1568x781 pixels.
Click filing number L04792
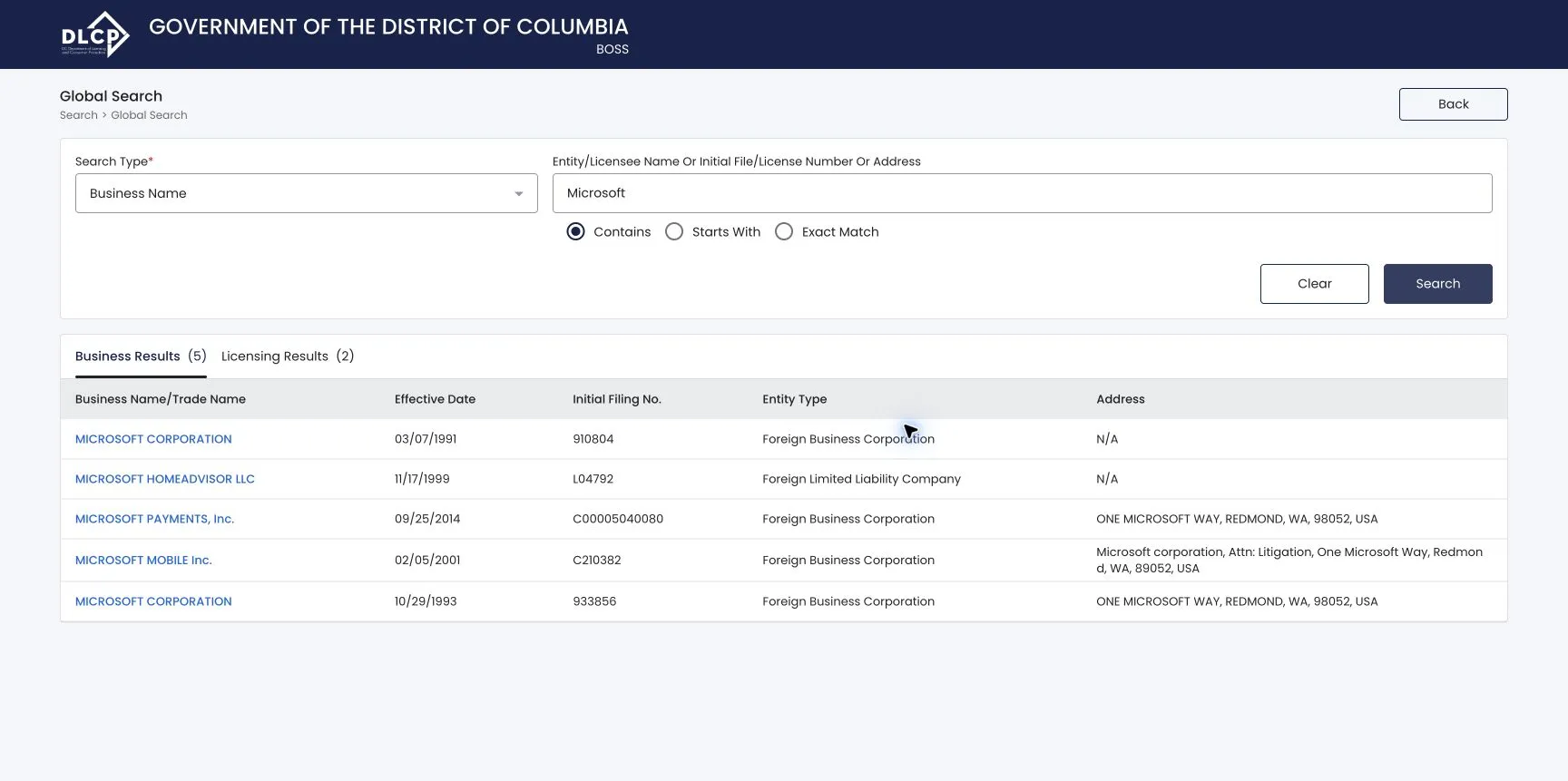(593, 479)
